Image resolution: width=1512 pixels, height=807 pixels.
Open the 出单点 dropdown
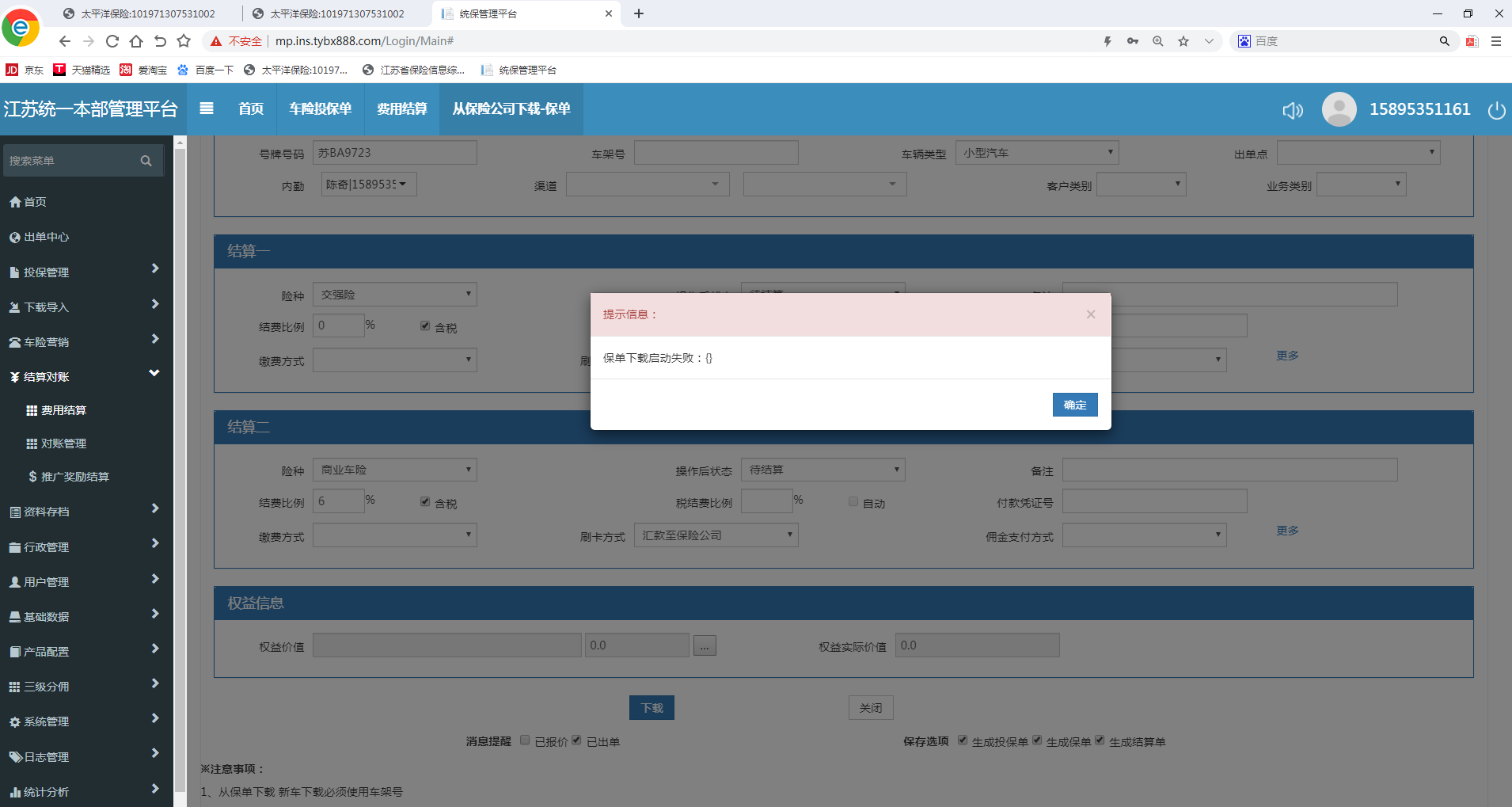coord(1358,153)
